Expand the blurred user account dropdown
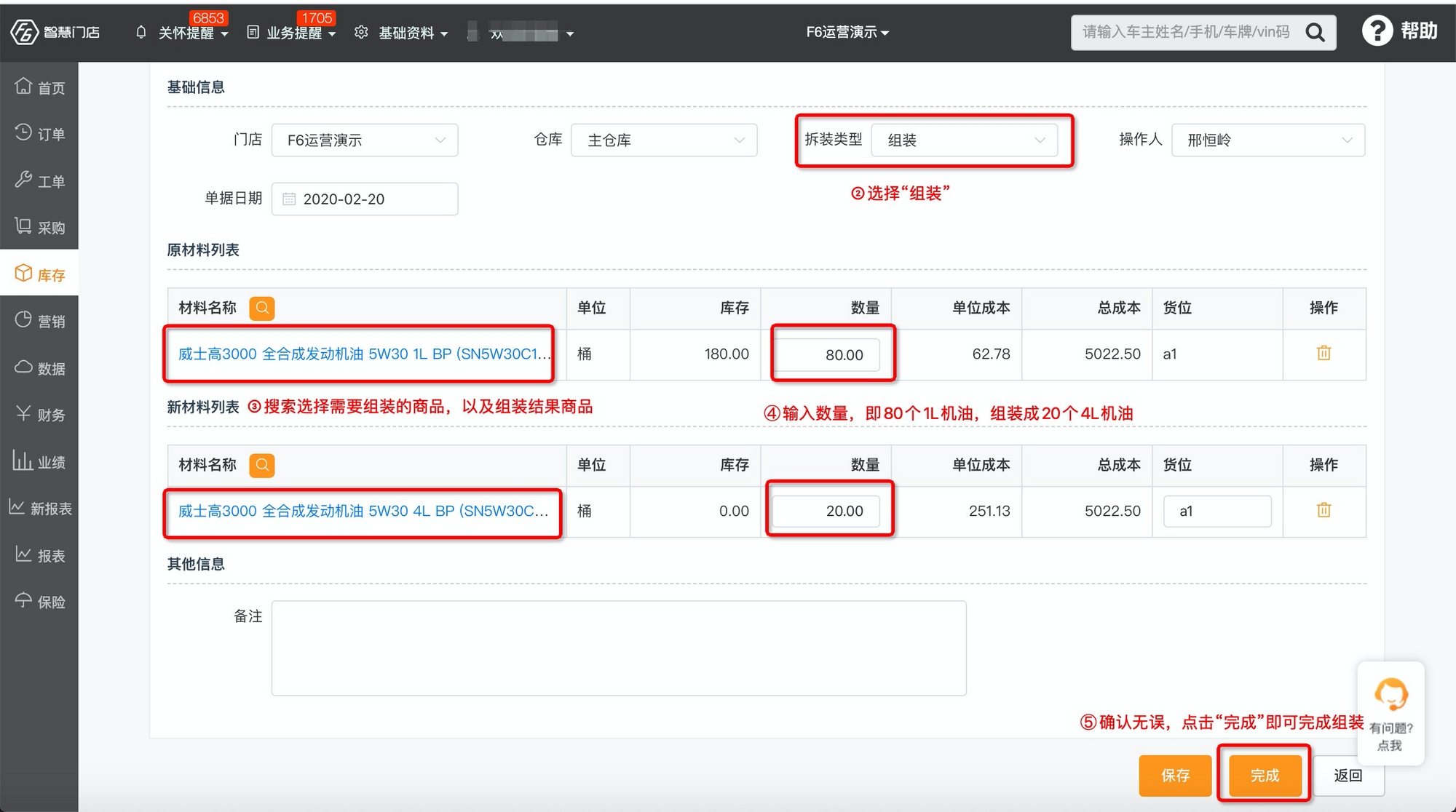This screenshot has height=812, width=1456. [x=520, y=33]
